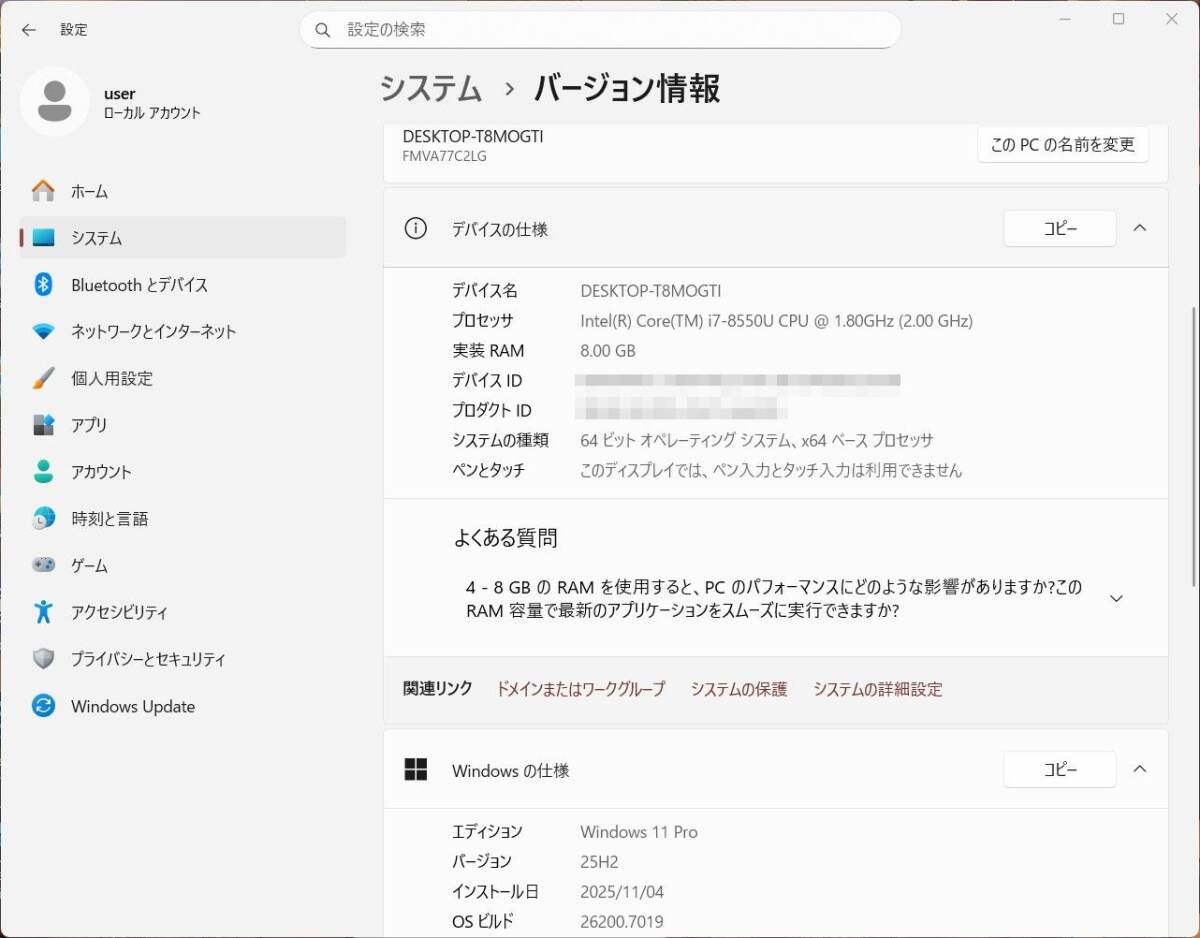Click the personalization paintbrush icon
The image size is (1200, 938).
43,378
